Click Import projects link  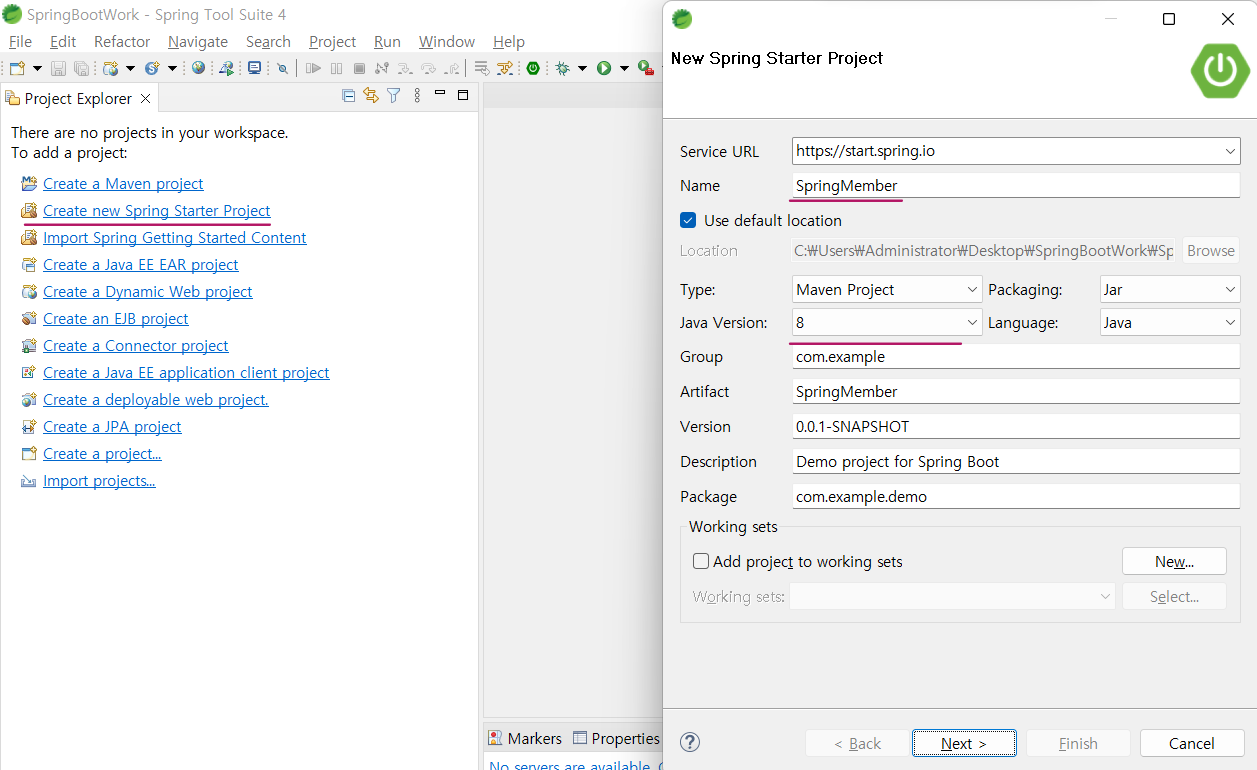[x=99, y=480]
